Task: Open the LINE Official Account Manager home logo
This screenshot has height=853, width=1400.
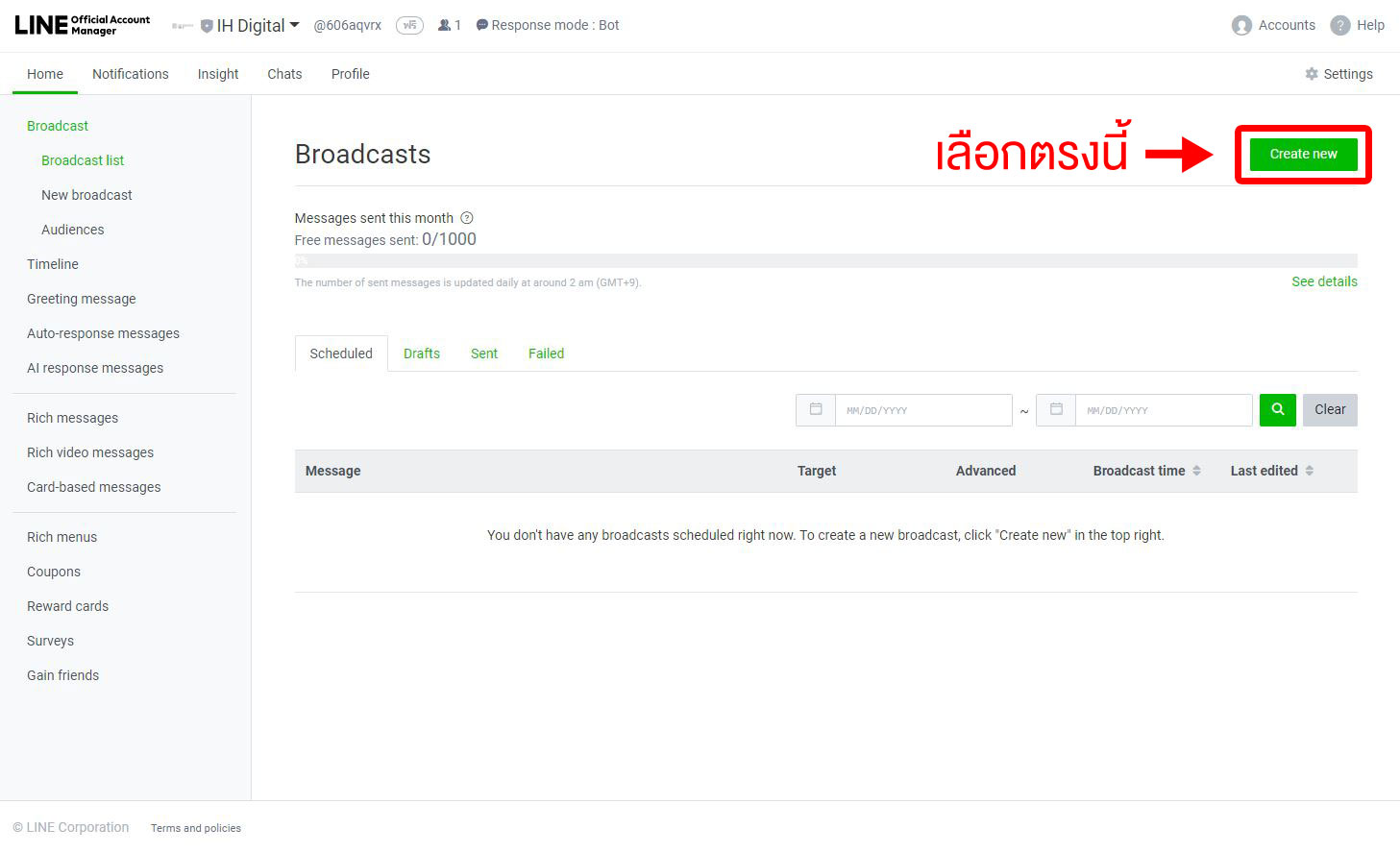Action: click(81, 24)
